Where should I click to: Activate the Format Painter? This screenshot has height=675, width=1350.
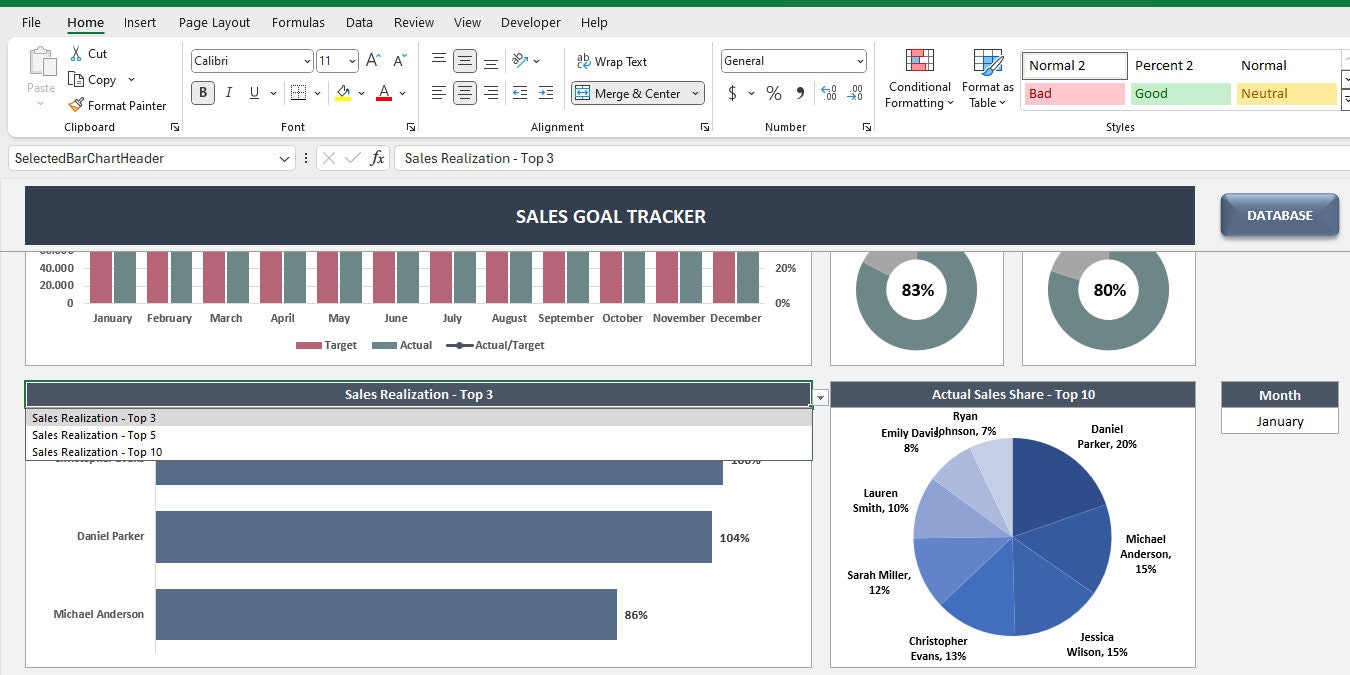coord(118,105)
